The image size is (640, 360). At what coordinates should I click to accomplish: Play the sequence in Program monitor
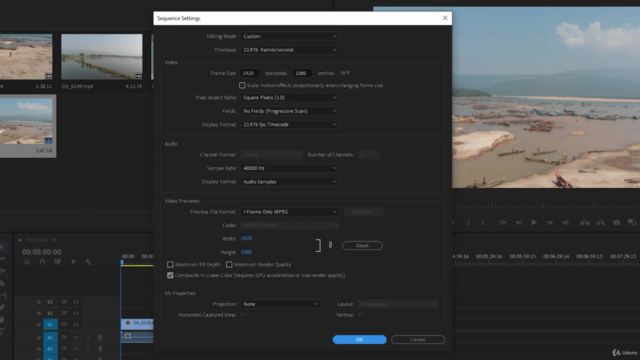point(534,222)
